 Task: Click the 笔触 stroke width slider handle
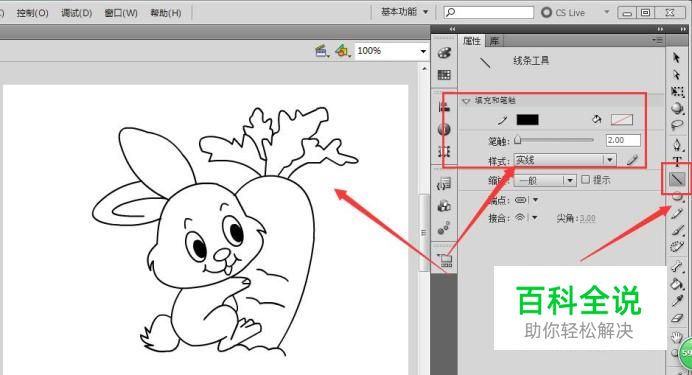(x=518, y=140)
